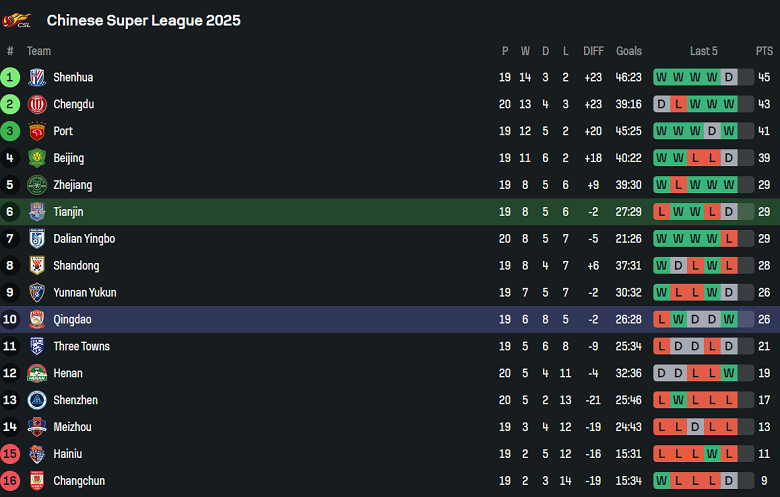This screenshot has height=497, width=780.
Task: Click the Last 5 column header
Action: (x=703, y=51)
